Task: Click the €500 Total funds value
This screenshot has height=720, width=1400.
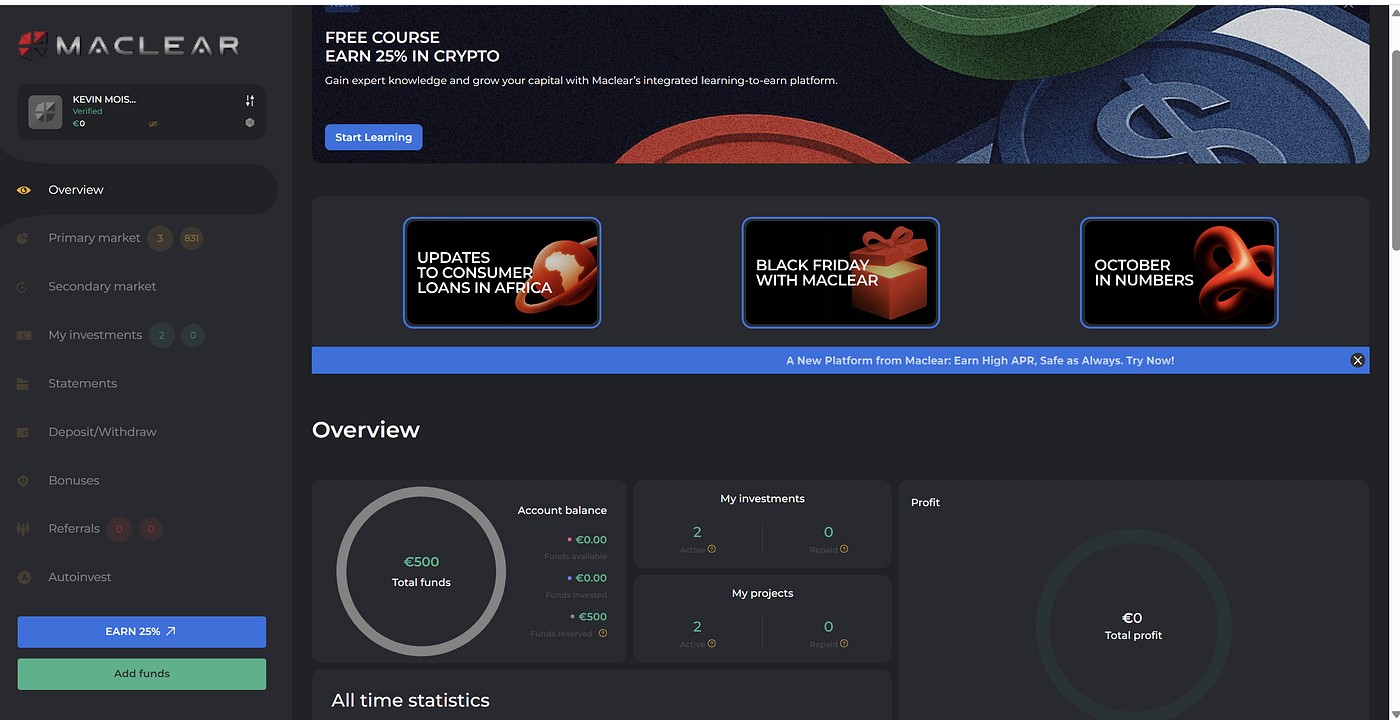Action: (421, 562)
